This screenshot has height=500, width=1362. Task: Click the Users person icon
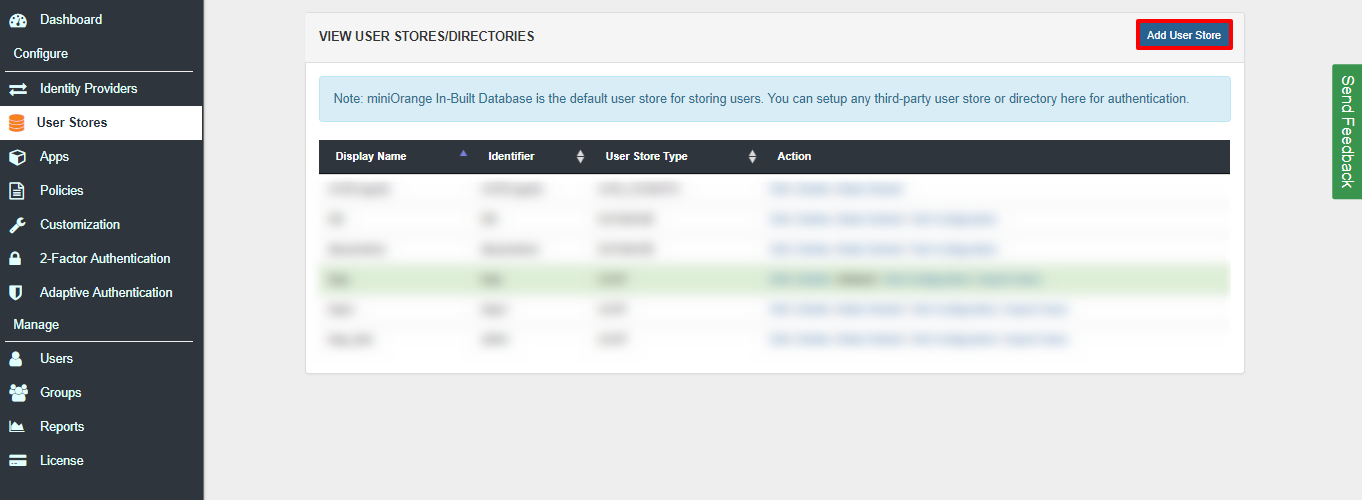pos(16,359)
